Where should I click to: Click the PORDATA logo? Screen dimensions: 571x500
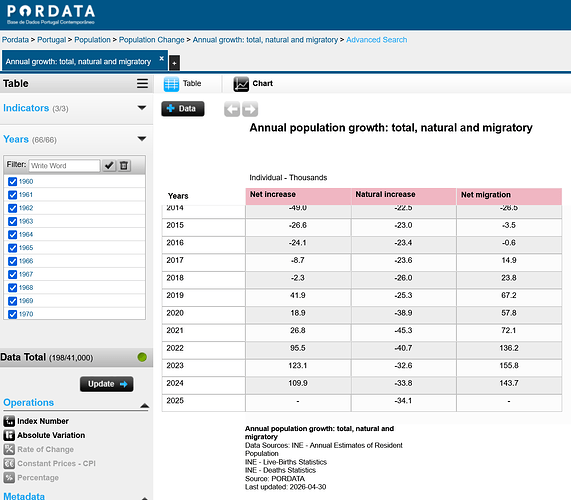[51, 15]
